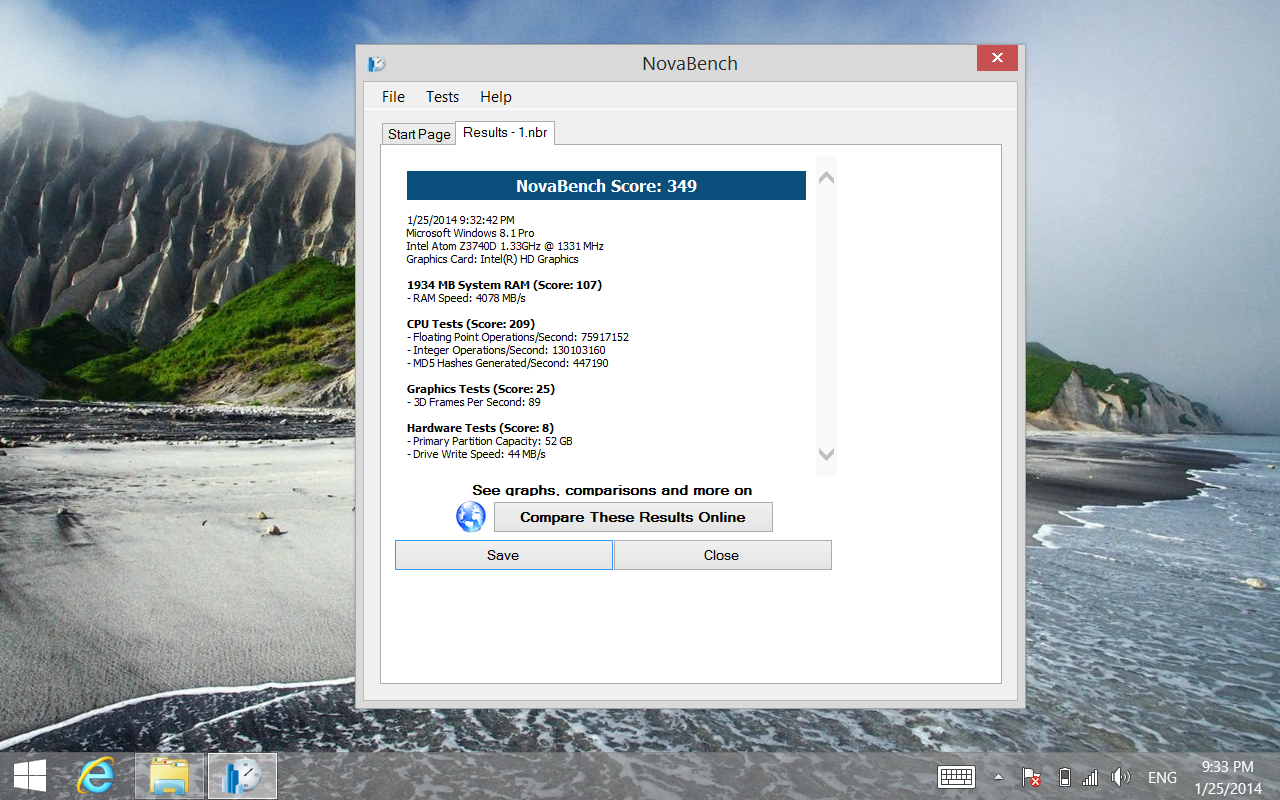Save the benchmark results
Screen dimensions: 1280x800
[503, 554]
